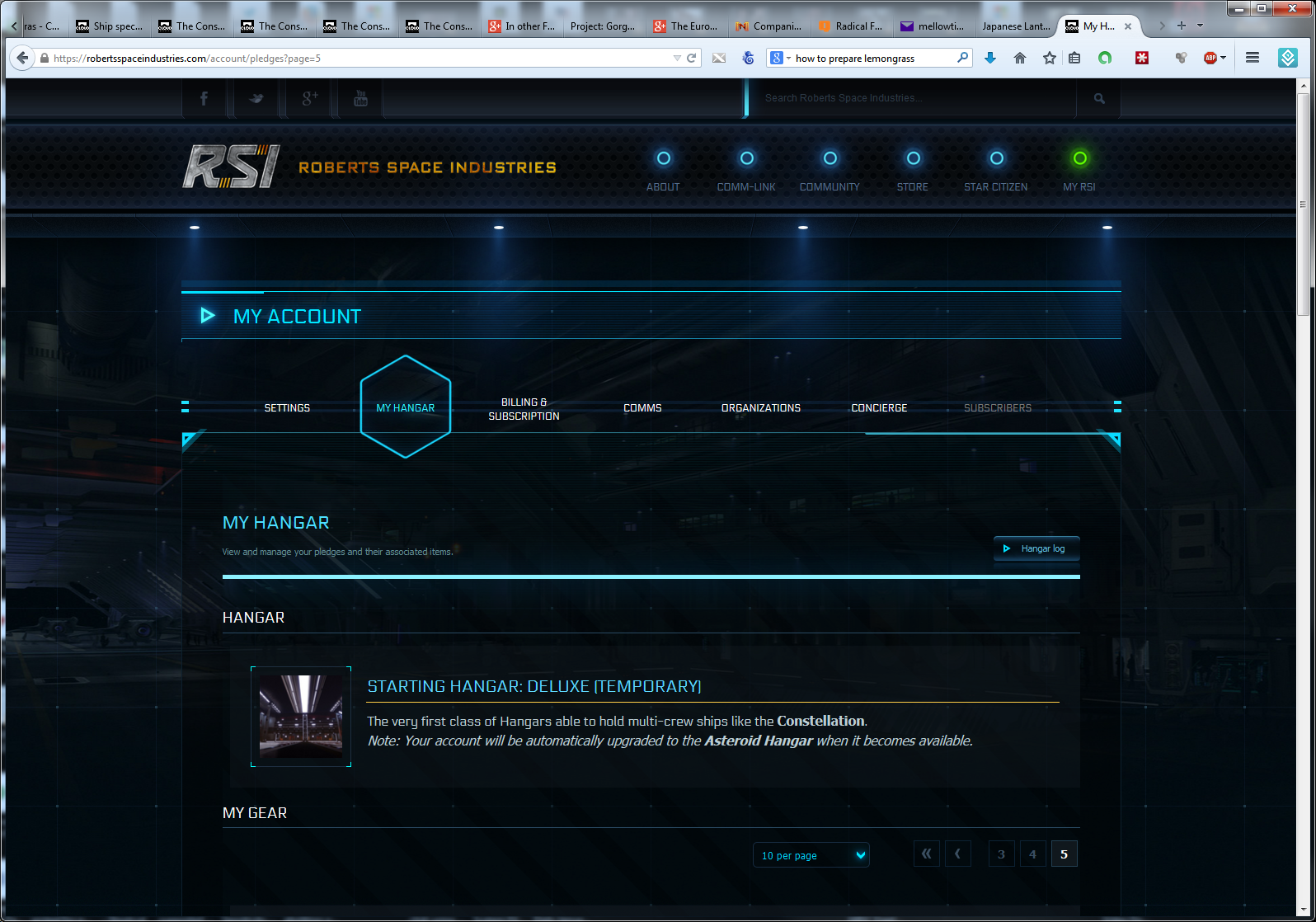Open the list all tabs dropdown

pyautogui.click(x=1200, y=26)
